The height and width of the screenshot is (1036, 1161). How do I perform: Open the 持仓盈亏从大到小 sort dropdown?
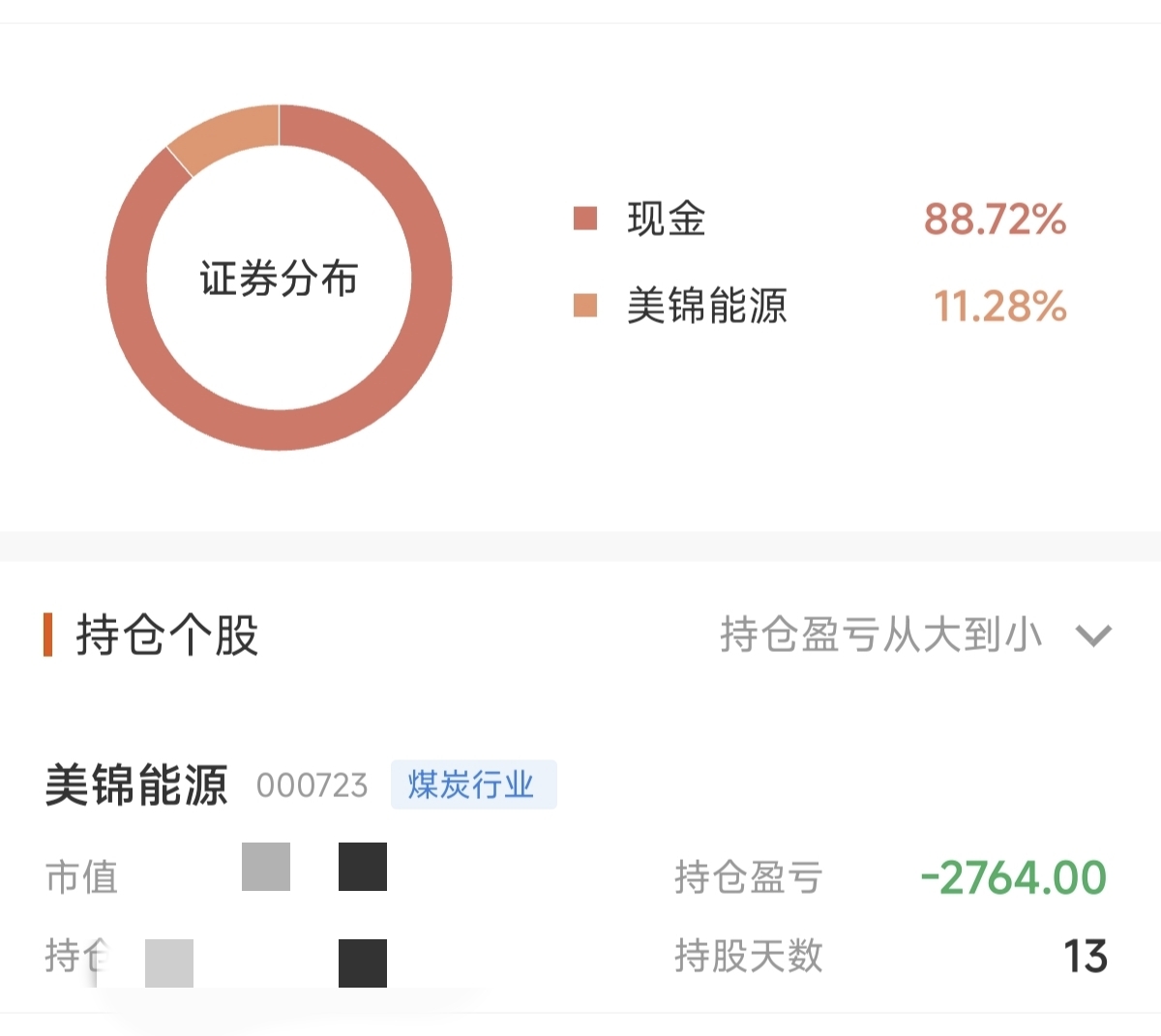coord(915,636)
